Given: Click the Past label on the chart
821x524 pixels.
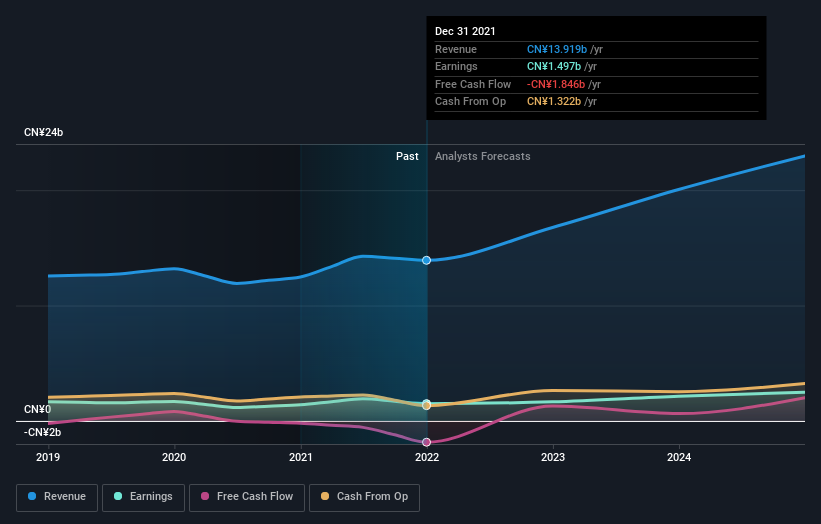Looking at the screenshot, I should [x=407, y=156].
